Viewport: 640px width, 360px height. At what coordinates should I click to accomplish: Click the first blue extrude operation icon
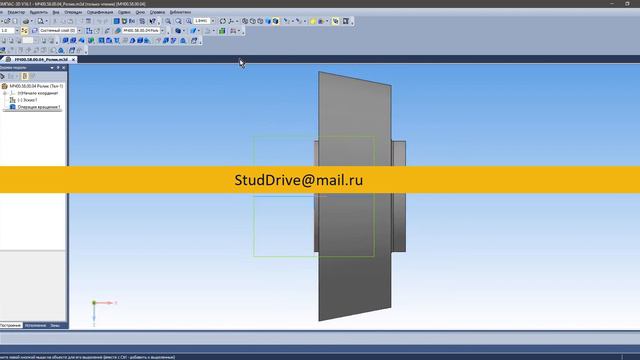pos(65,40)
